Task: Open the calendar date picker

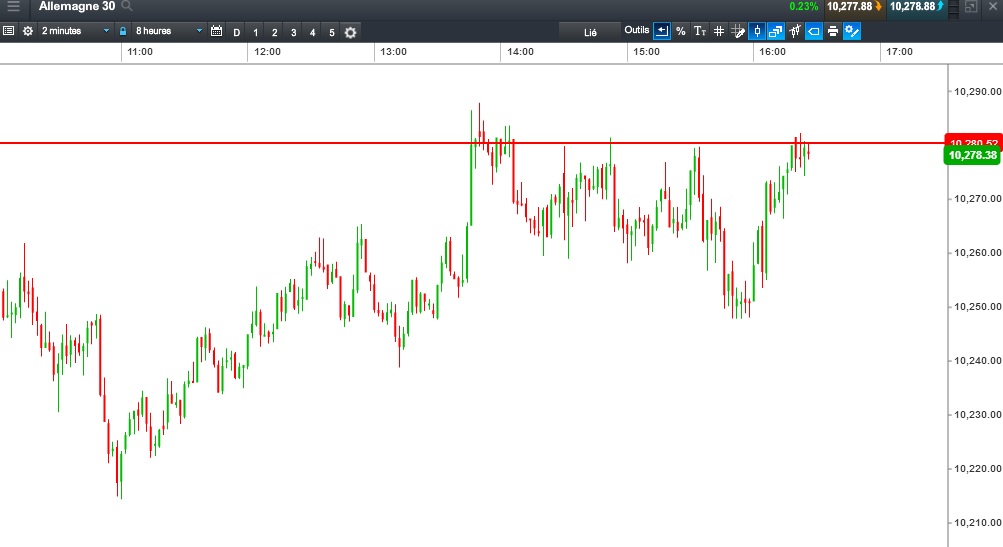Action: tap(216, 31)
